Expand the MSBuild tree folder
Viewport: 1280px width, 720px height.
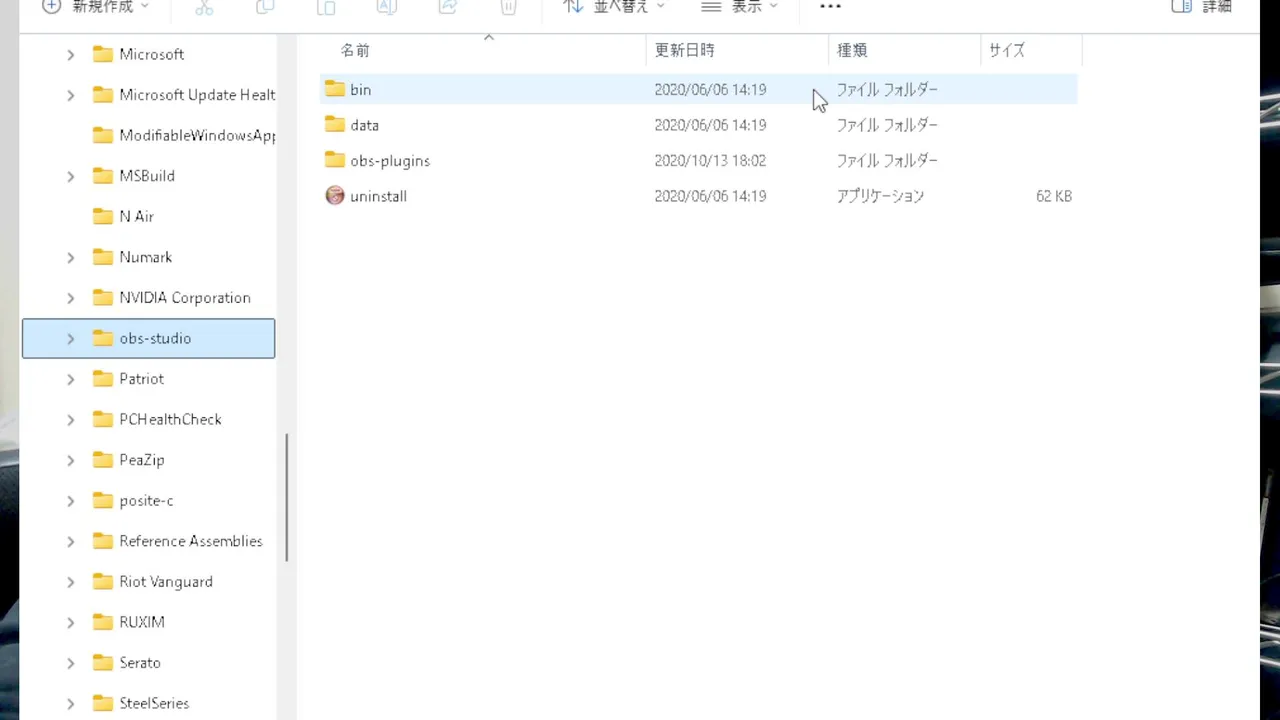point(70,176)
